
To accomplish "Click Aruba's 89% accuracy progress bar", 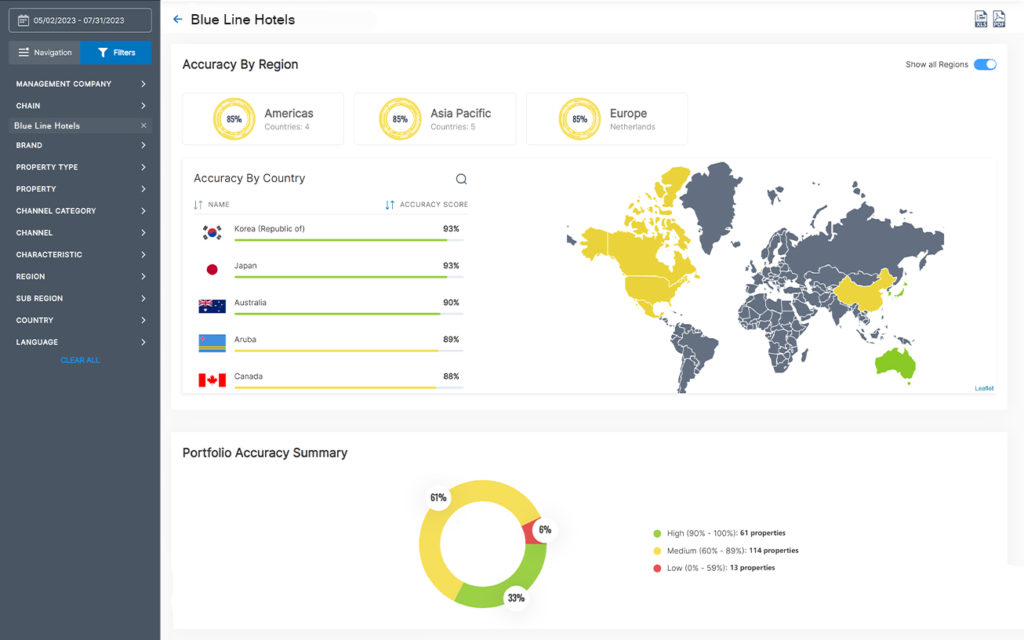I will (x=349, y=351).
